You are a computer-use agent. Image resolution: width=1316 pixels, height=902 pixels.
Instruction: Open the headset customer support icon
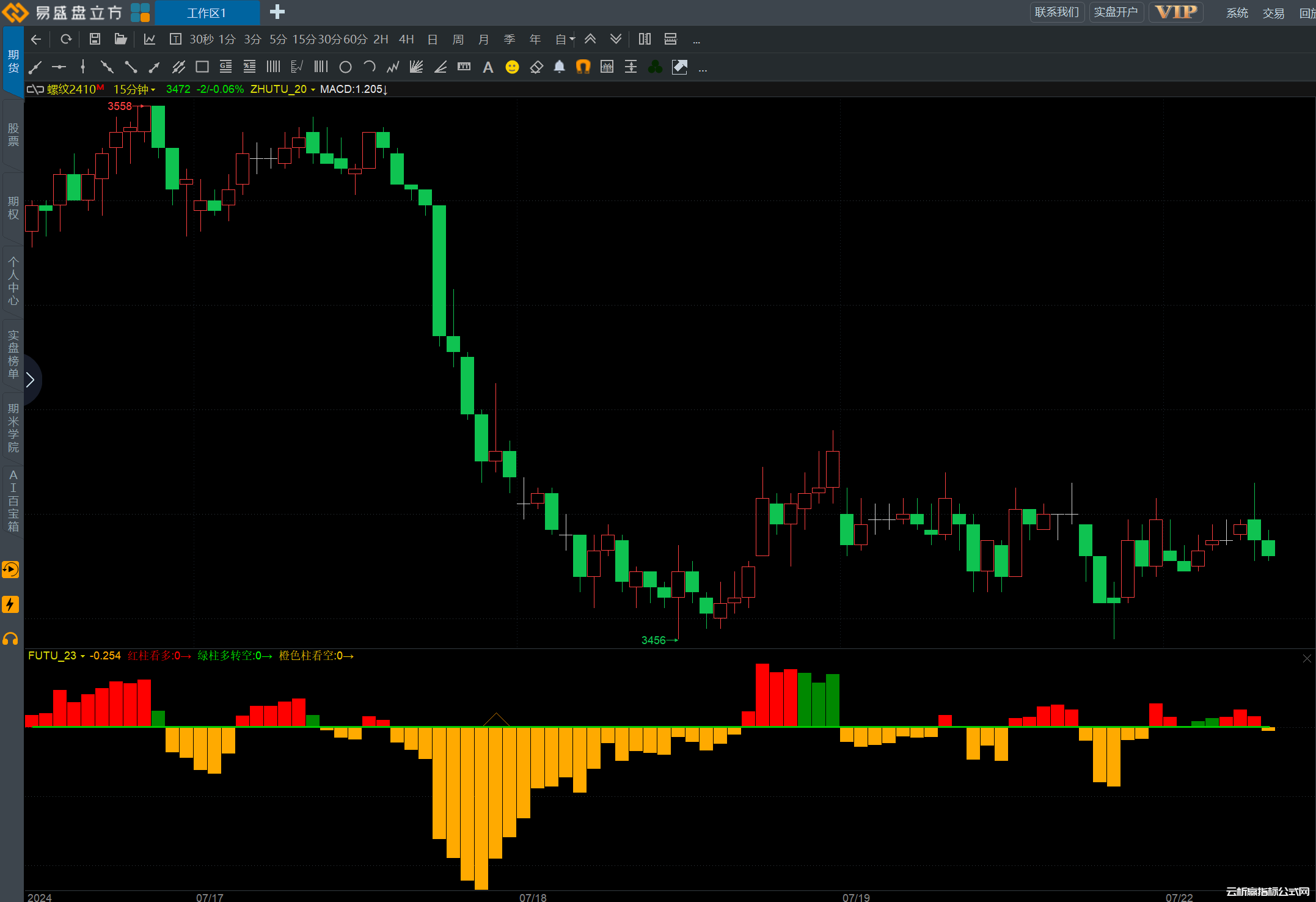coord(10,639)
